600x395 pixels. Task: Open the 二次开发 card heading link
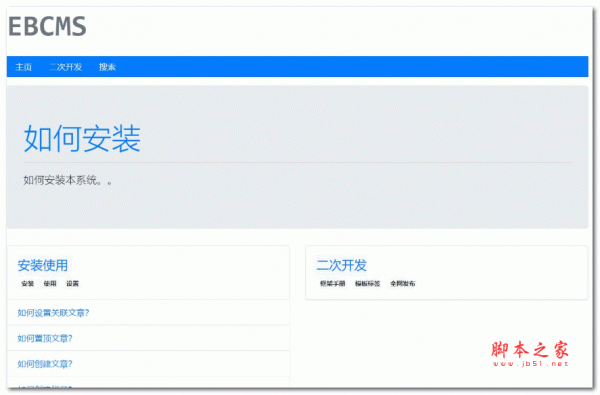pos(342,265)
